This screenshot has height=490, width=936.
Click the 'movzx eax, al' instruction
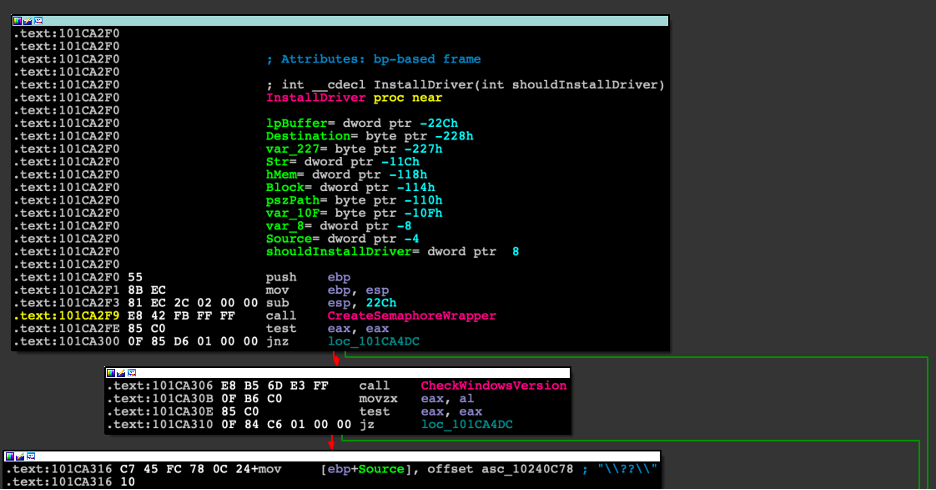point(416,399)
